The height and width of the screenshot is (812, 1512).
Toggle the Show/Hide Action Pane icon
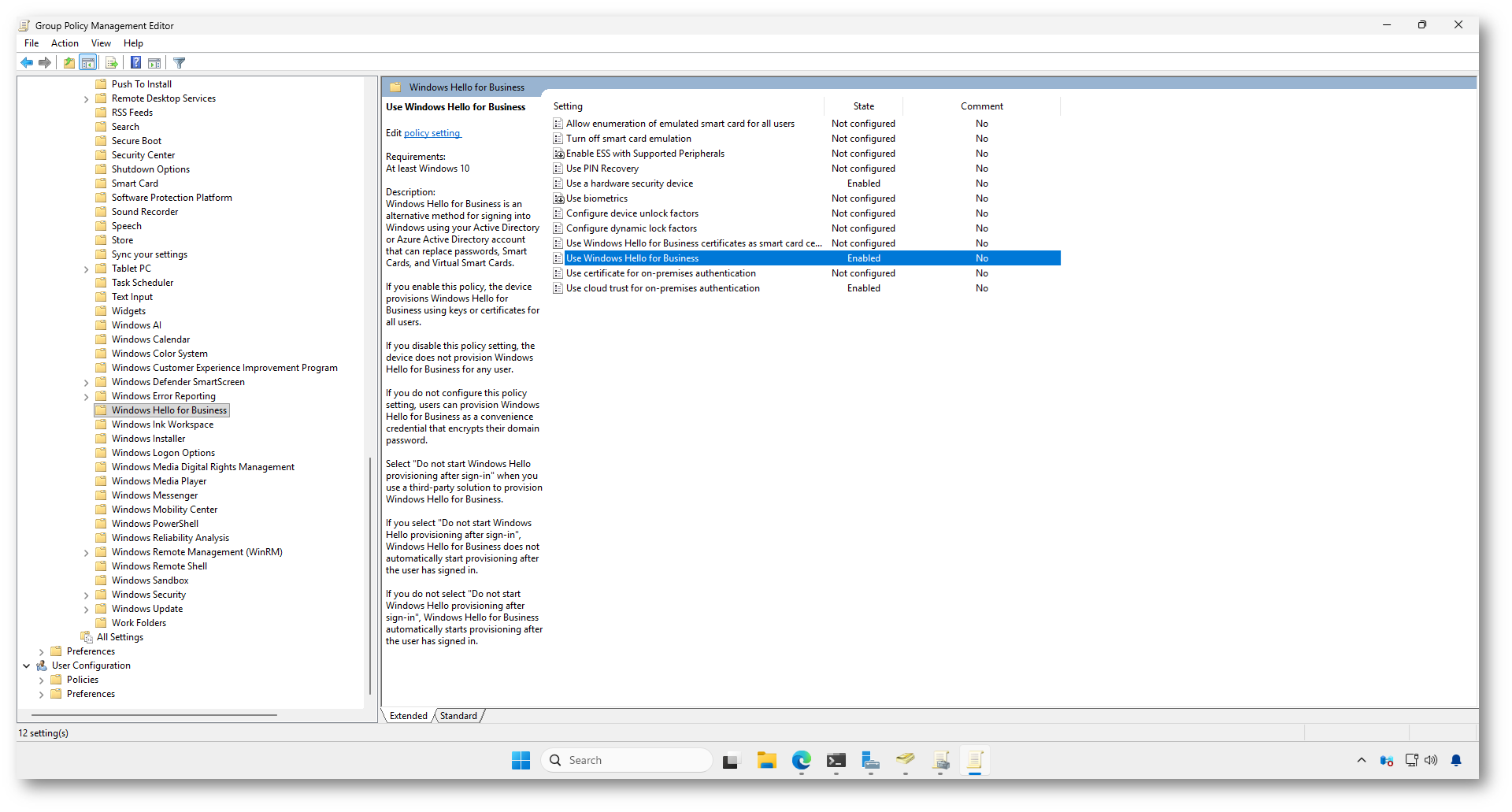tap(154, 63)
